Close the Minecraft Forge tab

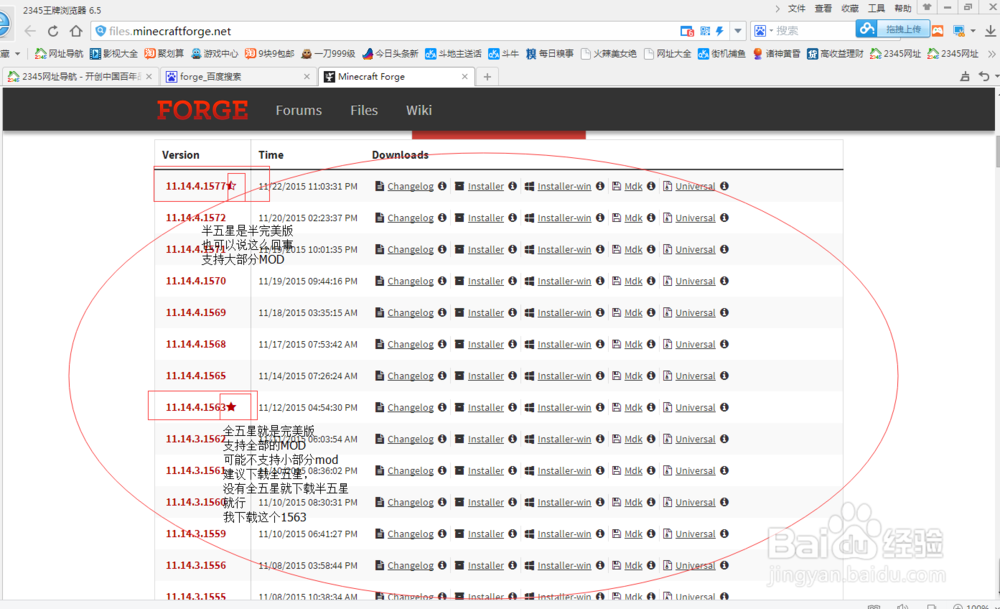(464, 77)
